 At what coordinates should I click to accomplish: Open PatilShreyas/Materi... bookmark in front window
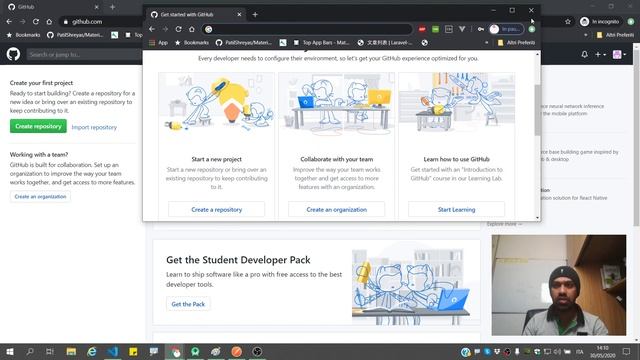[x=243, y=42]
